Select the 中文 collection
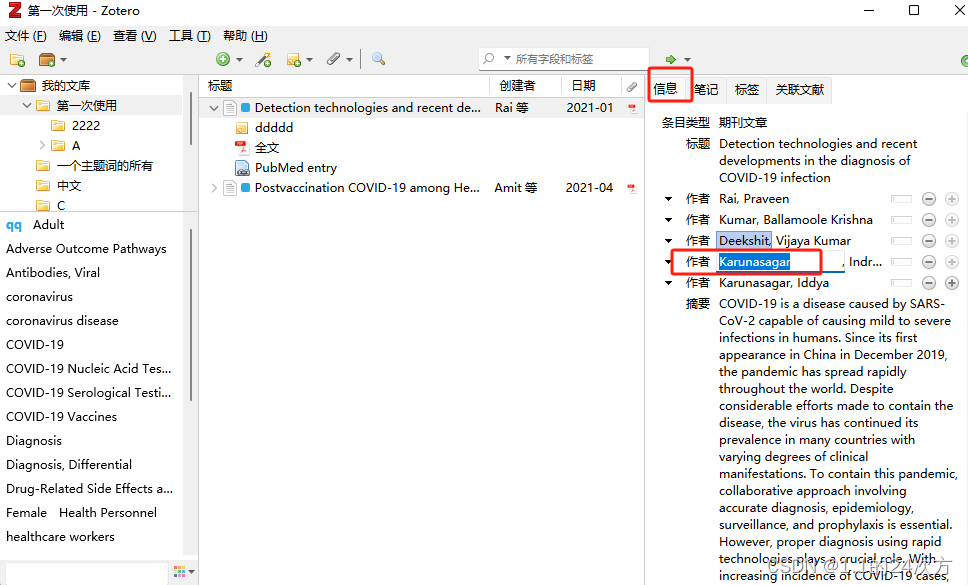This screenshot has width=968, height=585. click(x=69, y=186)
